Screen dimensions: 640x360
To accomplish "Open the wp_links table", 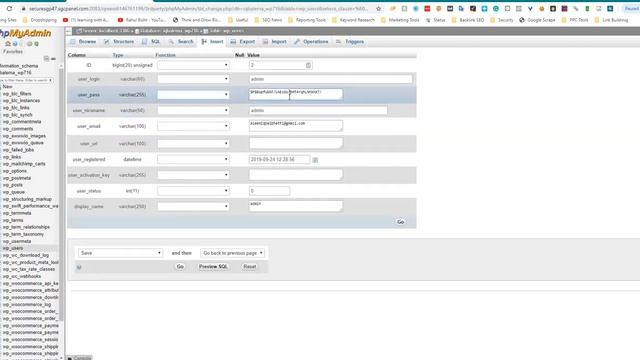I will click(x=12, y=157).
